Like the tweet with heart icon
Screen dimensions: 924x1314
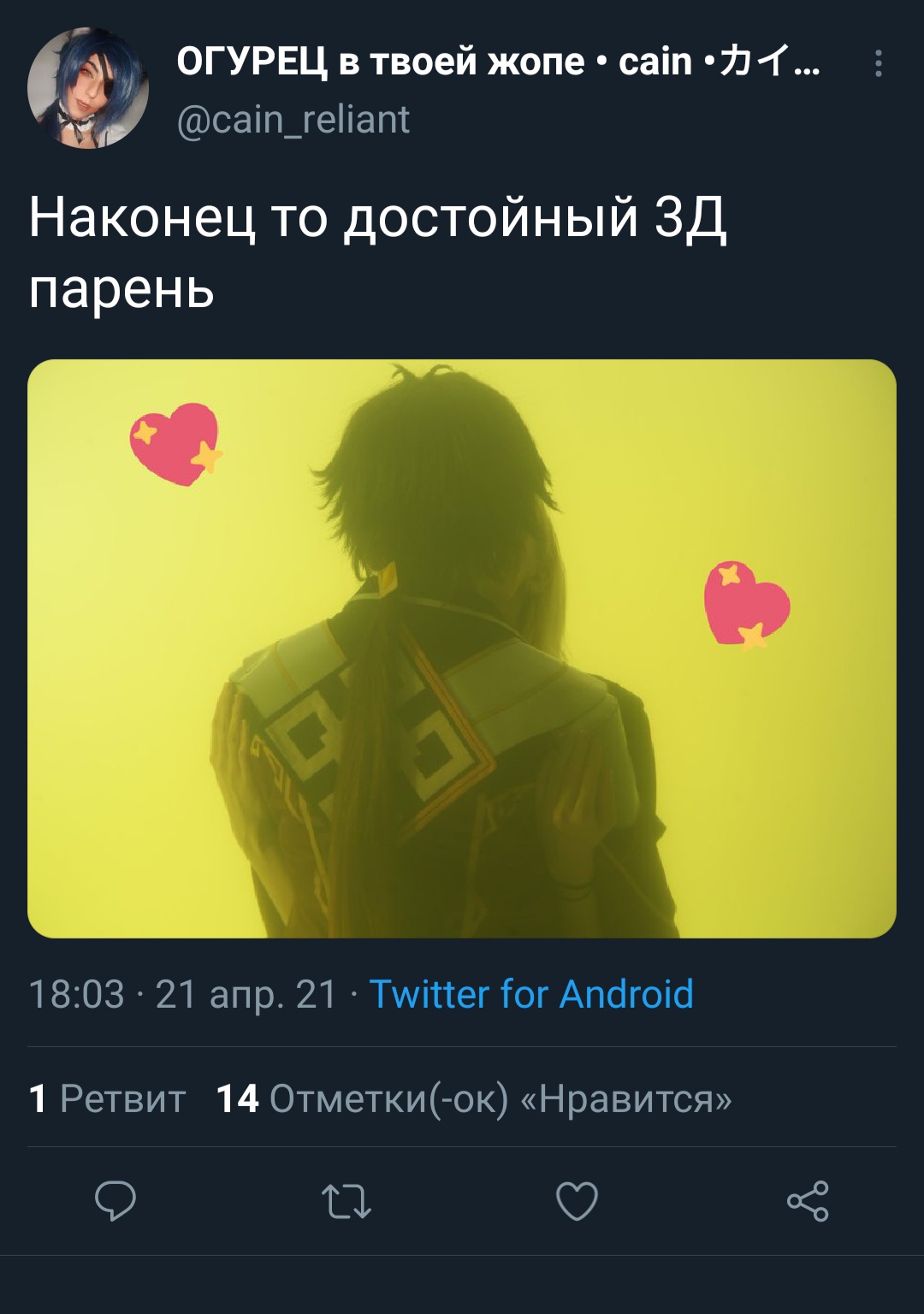pyautogui.click(x=577, y=1201)
